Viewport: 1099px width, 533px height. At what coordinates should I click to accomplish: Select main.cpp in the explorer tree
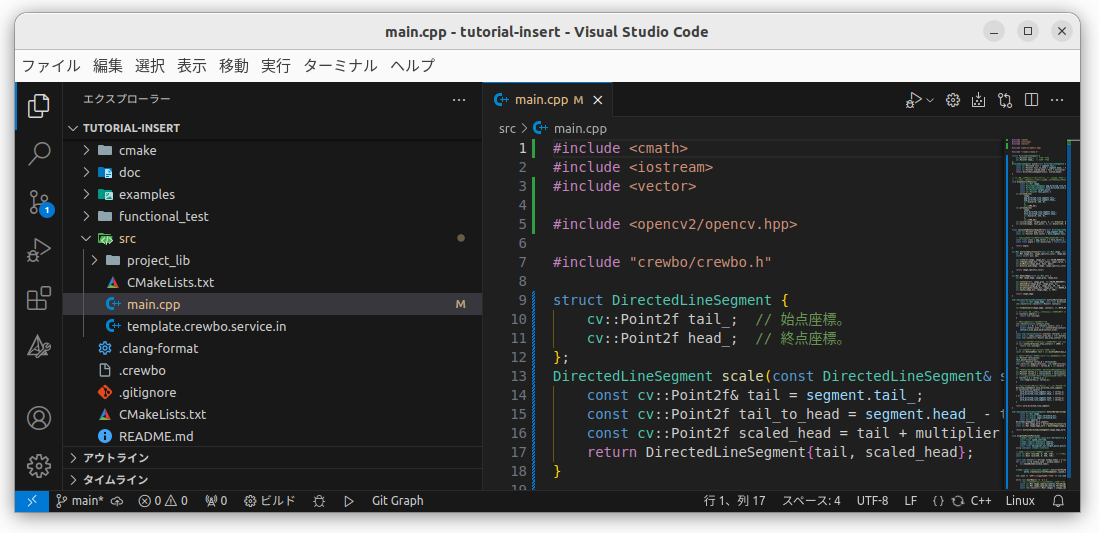pos(273,304)
